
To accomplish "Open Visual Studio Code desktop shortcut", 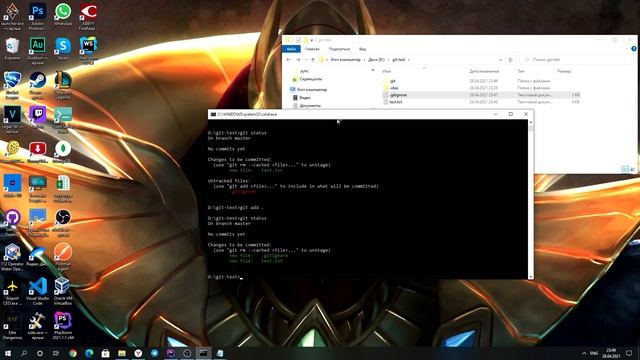I will [x=38, y=291].
